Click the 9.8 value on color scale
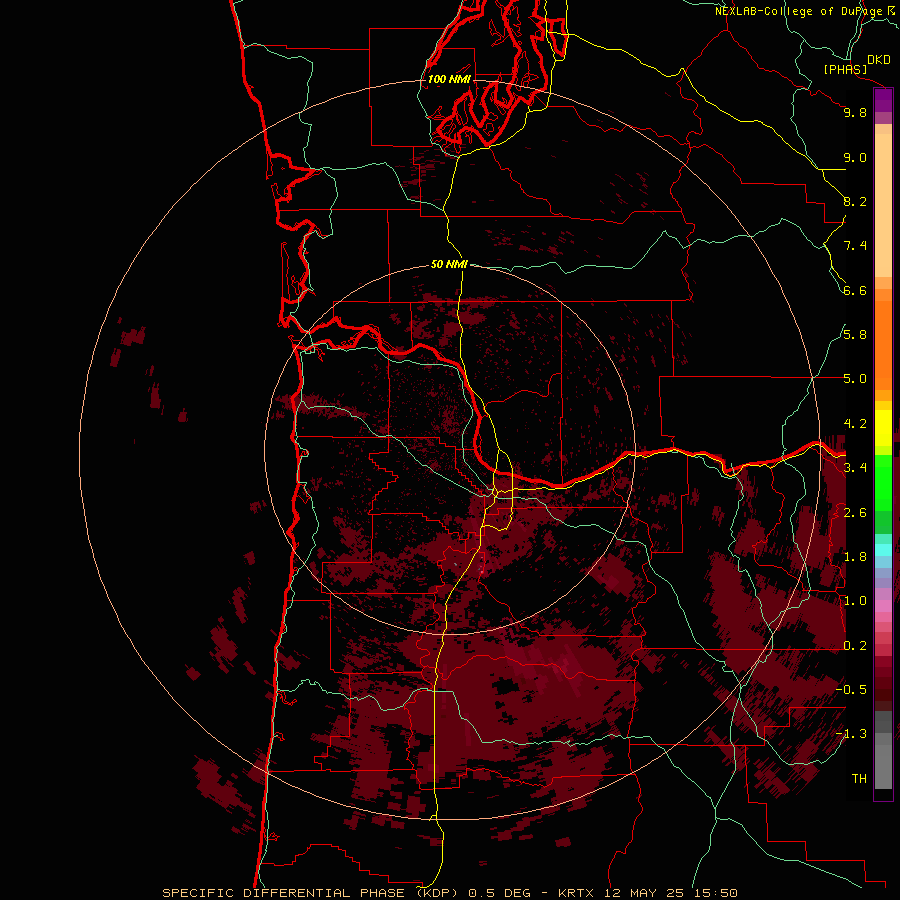This screenshot has width=900, height=900. (855, 112)
